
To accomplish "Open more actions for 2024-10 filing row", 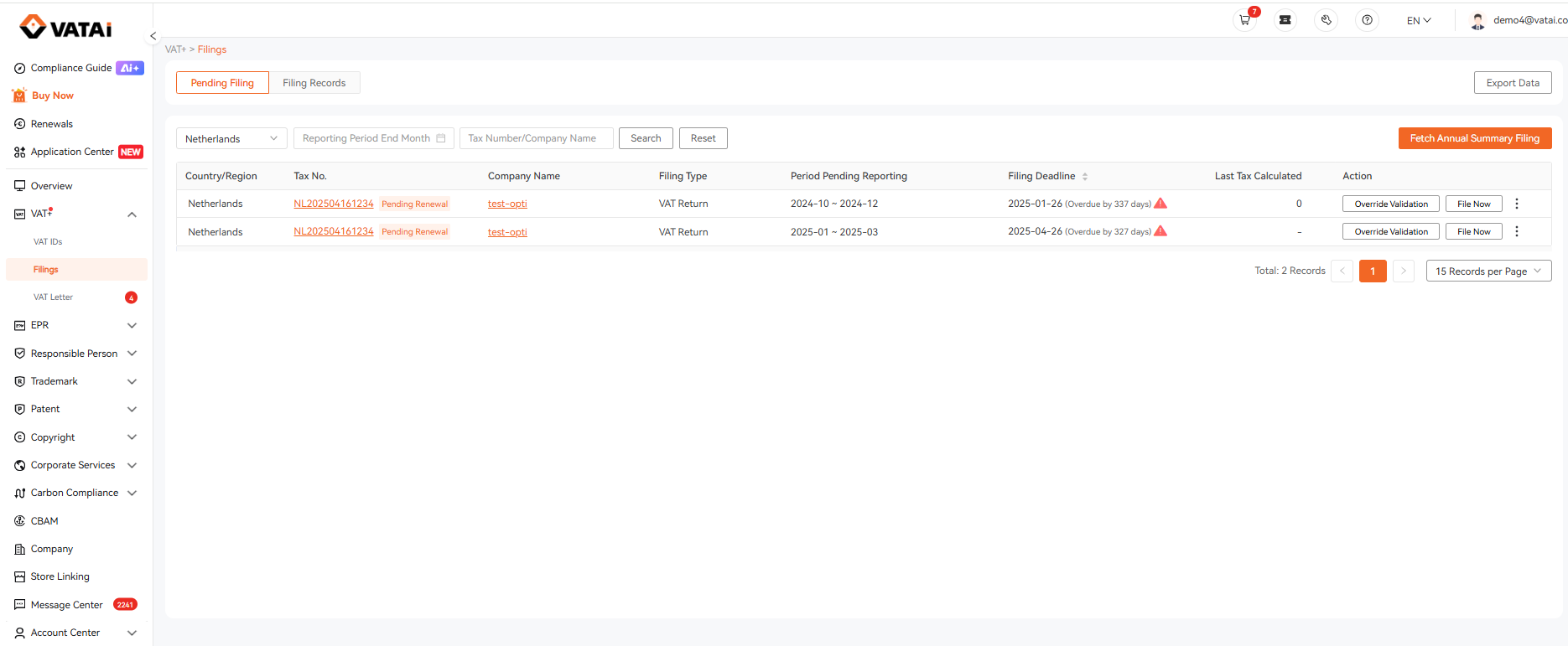I will tap(1517, 204).
